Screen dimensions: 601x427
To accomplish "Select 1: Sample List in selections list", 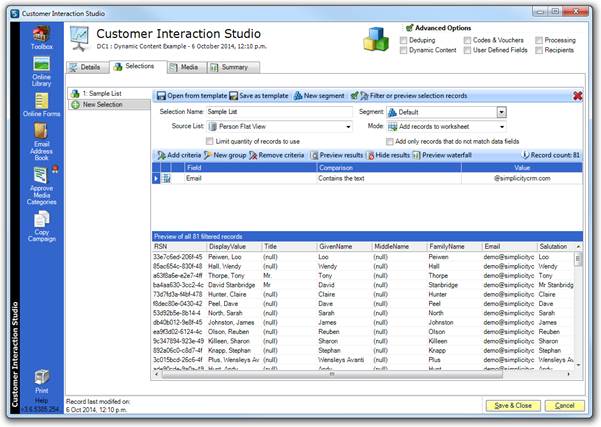I will click(x=109, y=94).
